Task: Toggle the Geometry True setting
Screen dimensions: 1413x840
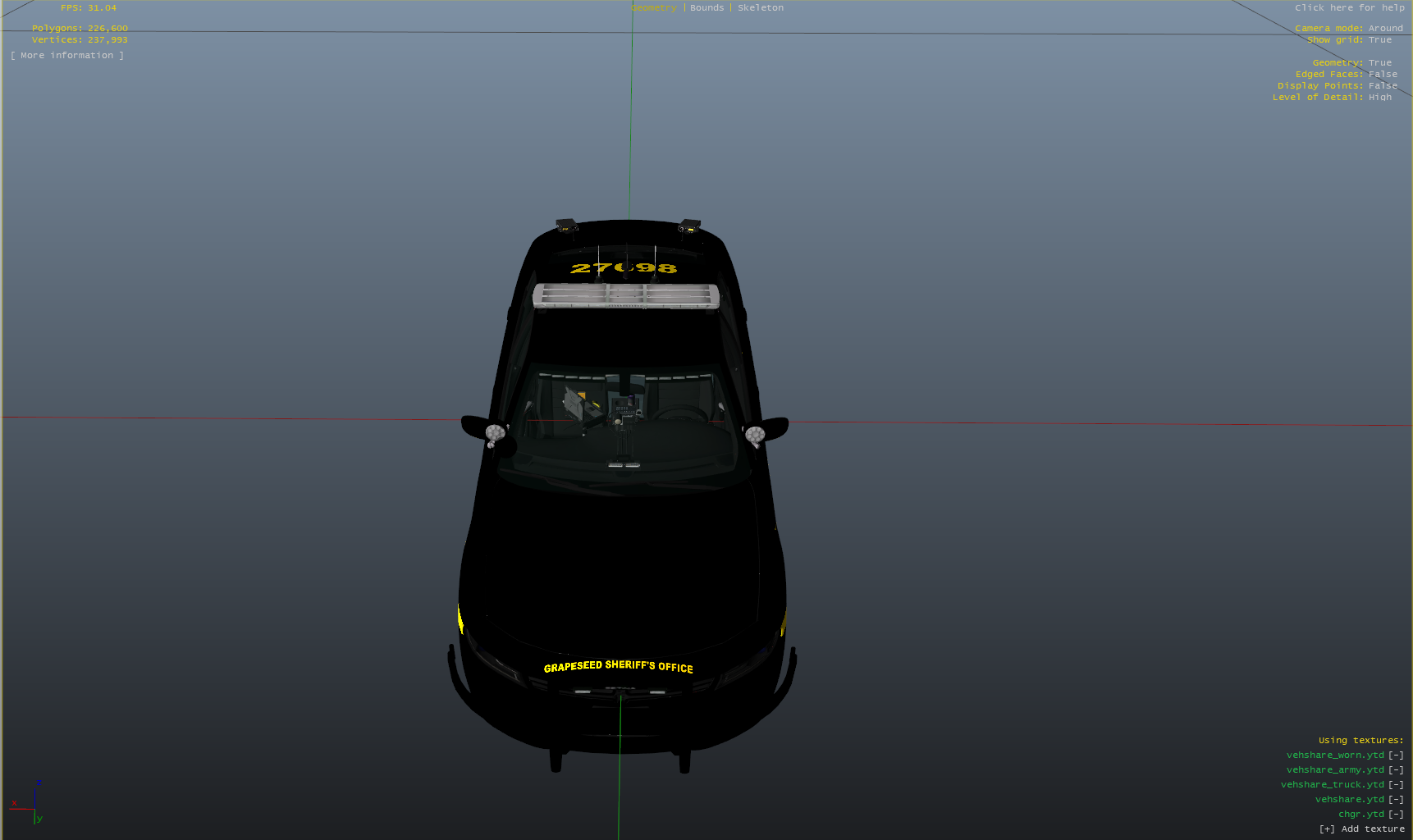Action: click(1379, 63)
